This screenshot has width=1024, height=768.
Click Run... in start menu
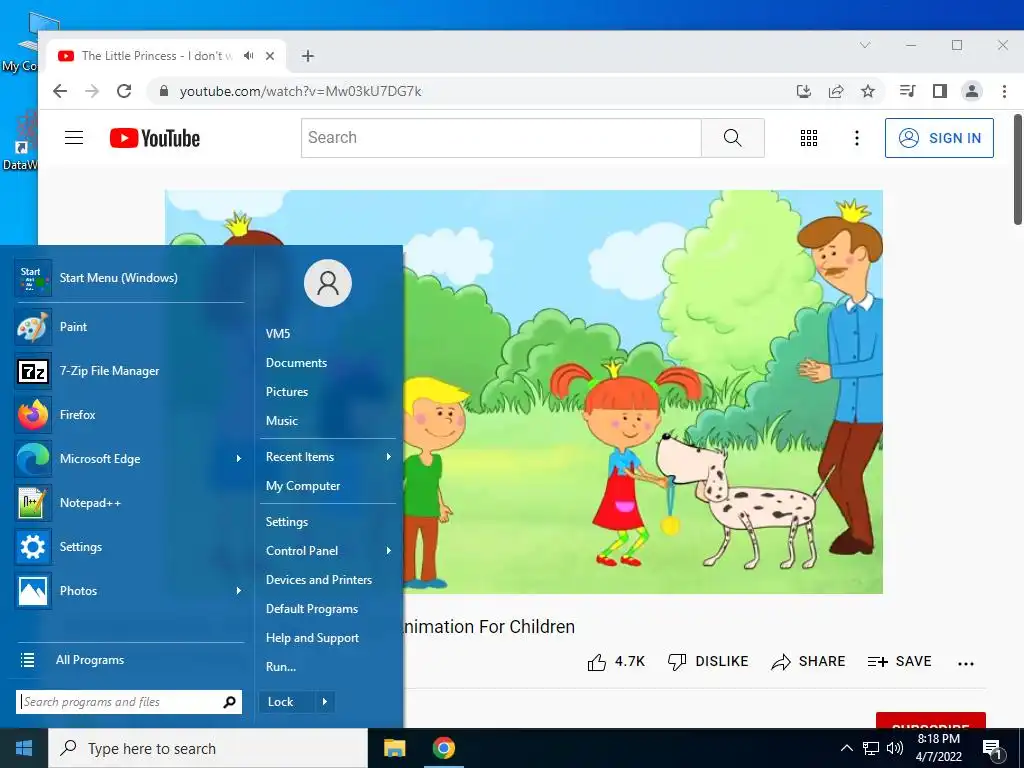pos(281,667)
